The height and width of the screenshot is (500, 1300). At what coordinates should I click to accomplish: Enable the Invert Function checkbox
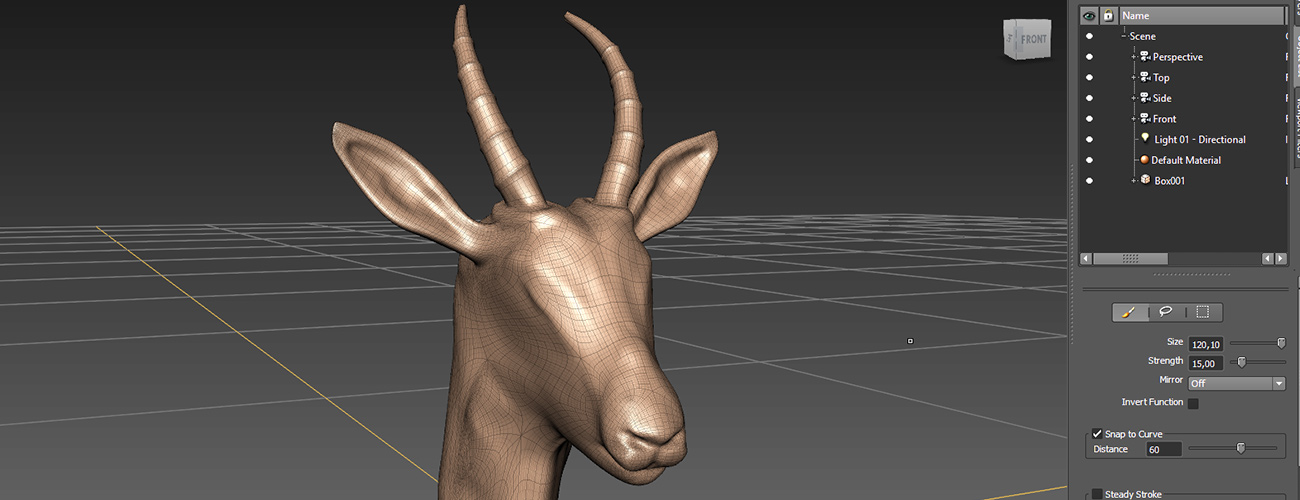1193,403
